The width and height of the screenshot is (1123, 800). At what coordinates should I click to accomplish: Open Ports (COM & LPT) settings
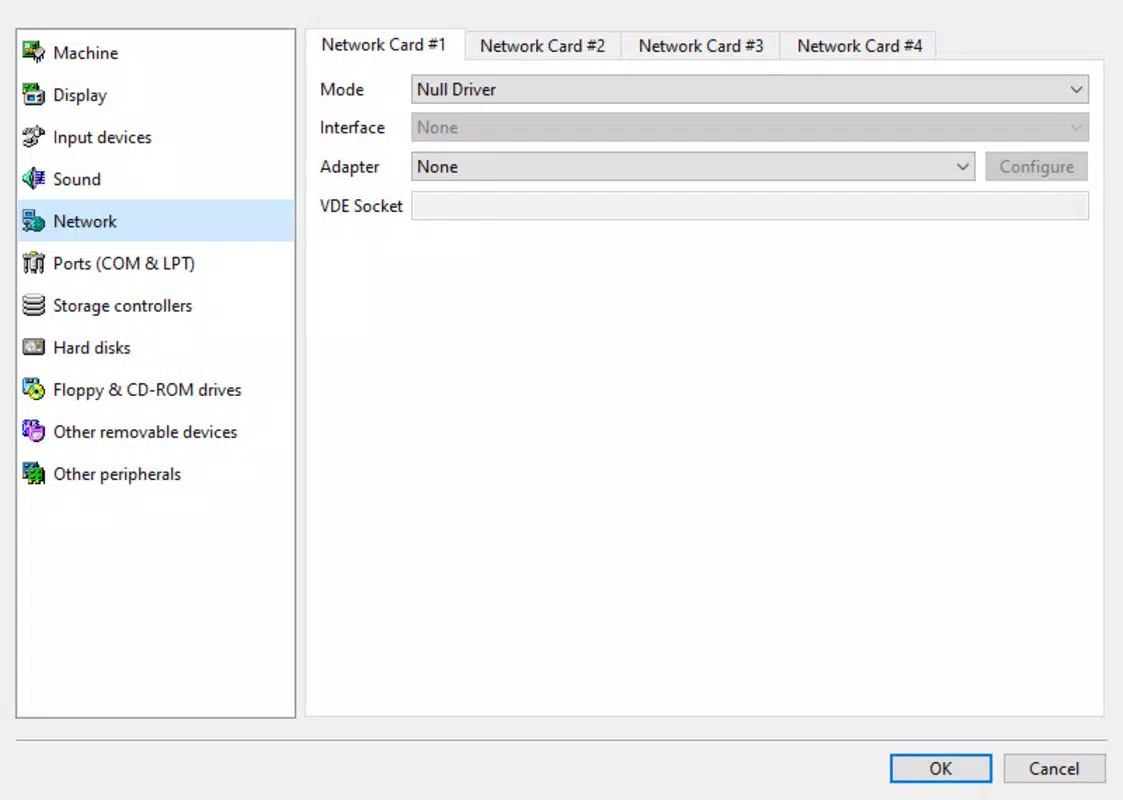coord(155,264)
